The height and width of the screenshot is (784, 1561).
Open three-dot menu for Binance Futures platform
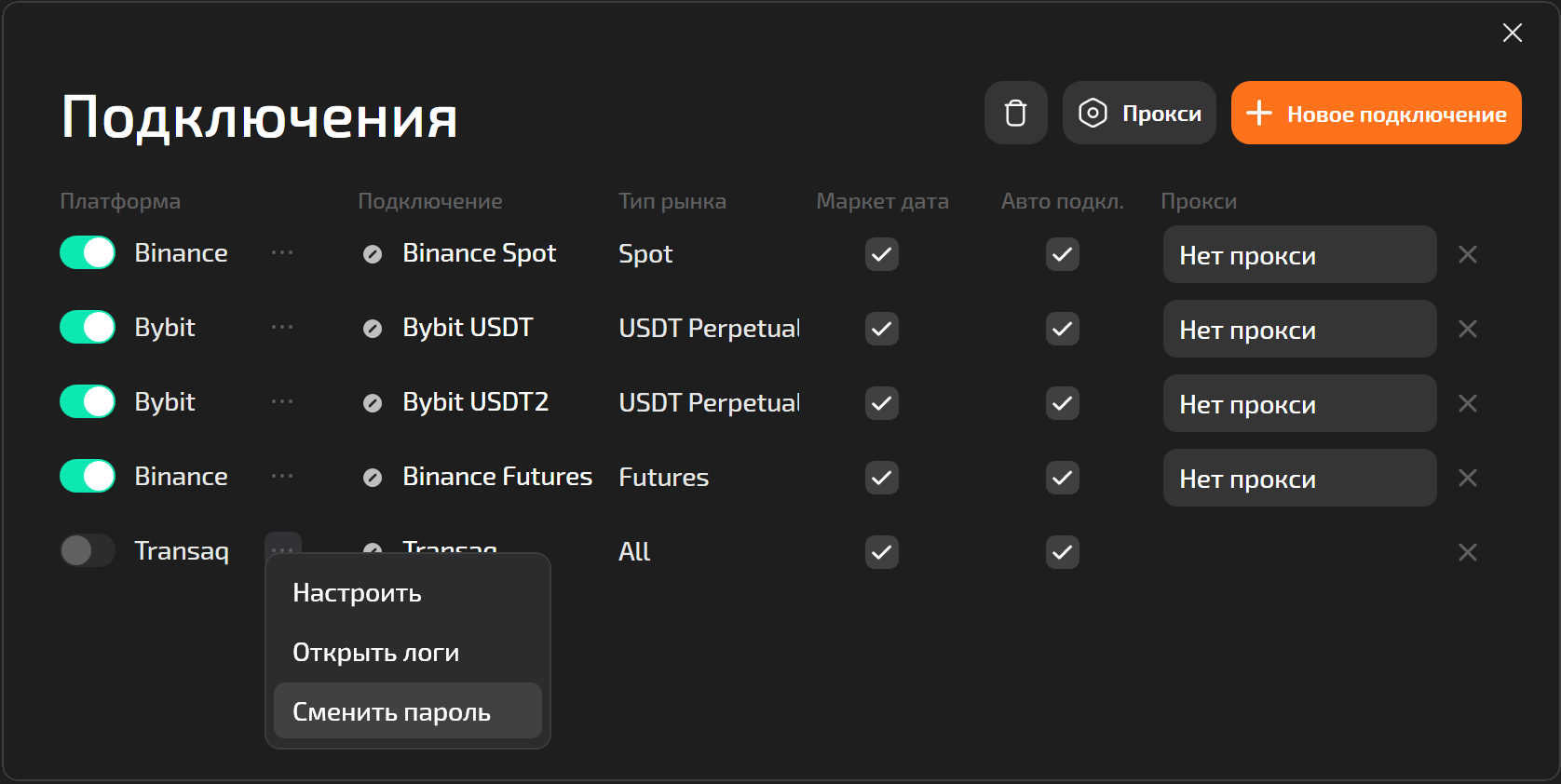point(282,477)
